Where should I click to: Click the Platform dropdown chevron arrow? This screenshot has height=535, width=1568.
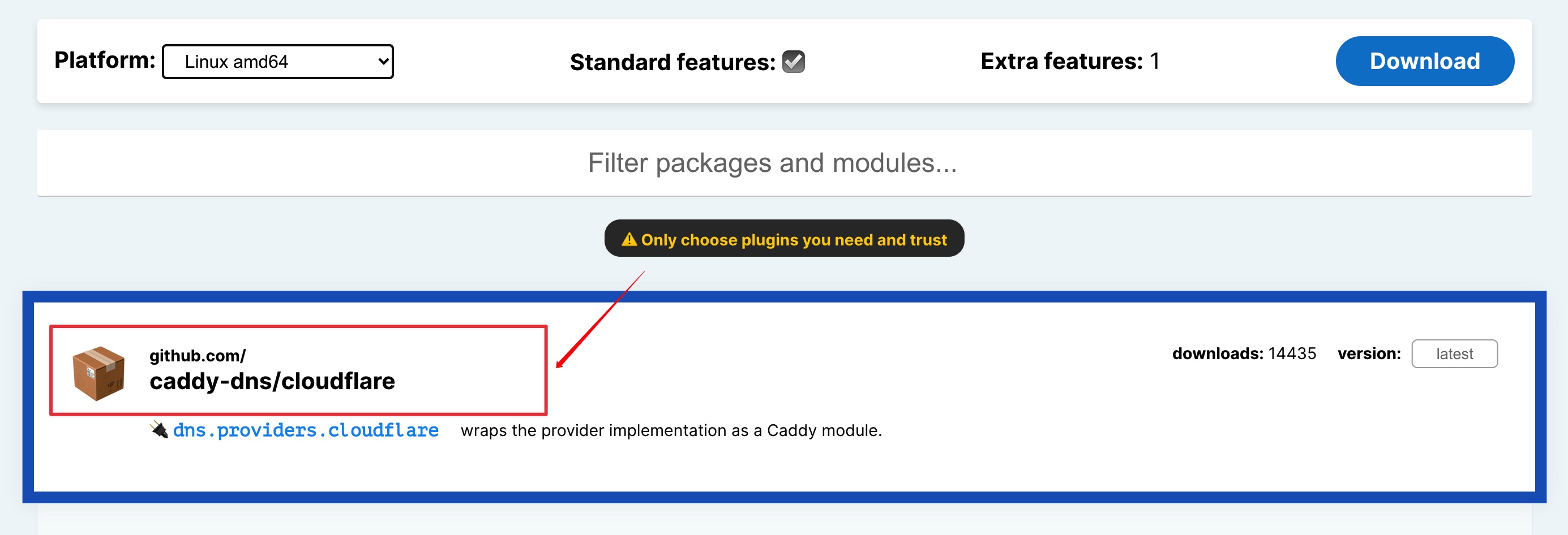pyautogui.click(x=383, y=62)
